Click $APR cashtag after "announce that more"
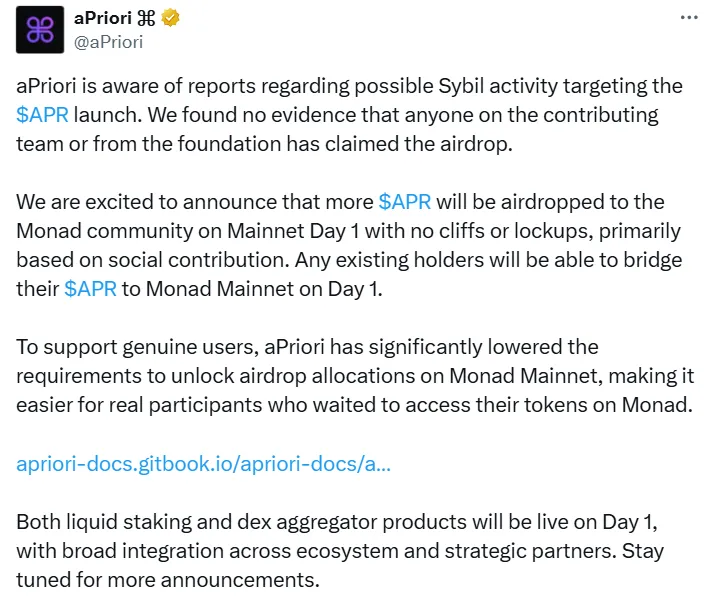This screenshot has width=705, height=601. click(405, 202)
